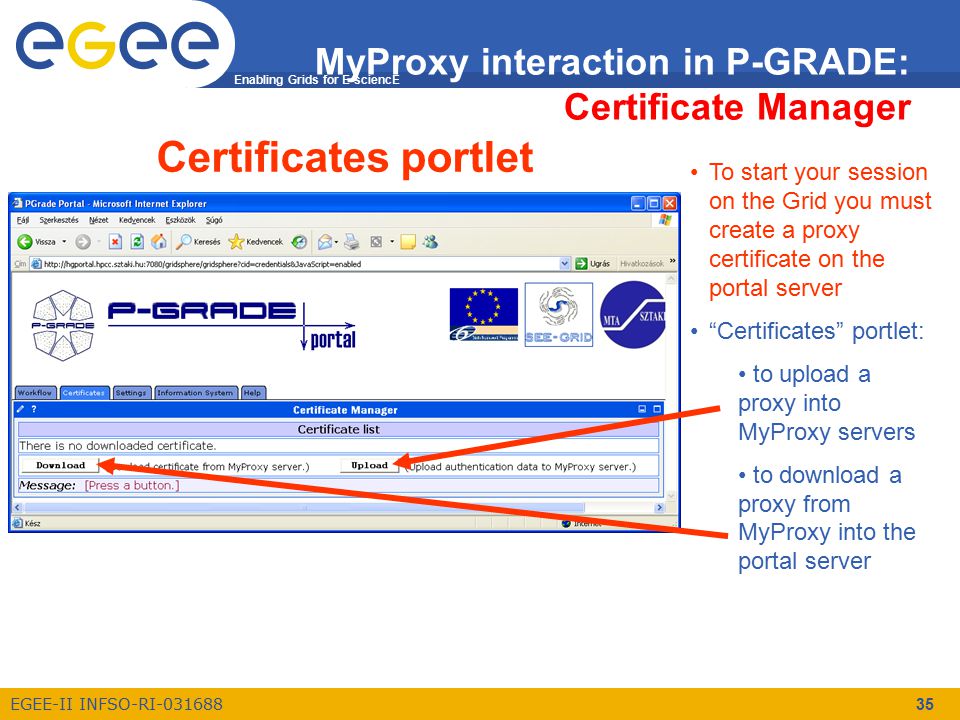Click the mail envelope icon
Image resolution: width=960 pixels, height=720 pixels.
324,242
